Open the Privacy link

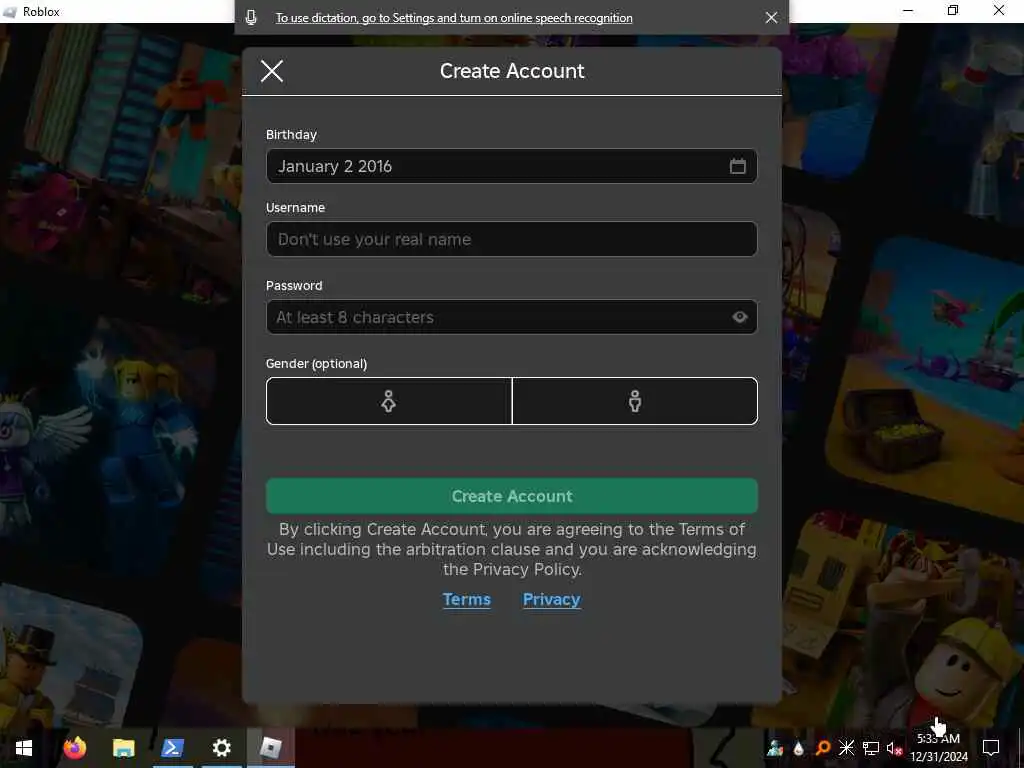tap(551, 600)
